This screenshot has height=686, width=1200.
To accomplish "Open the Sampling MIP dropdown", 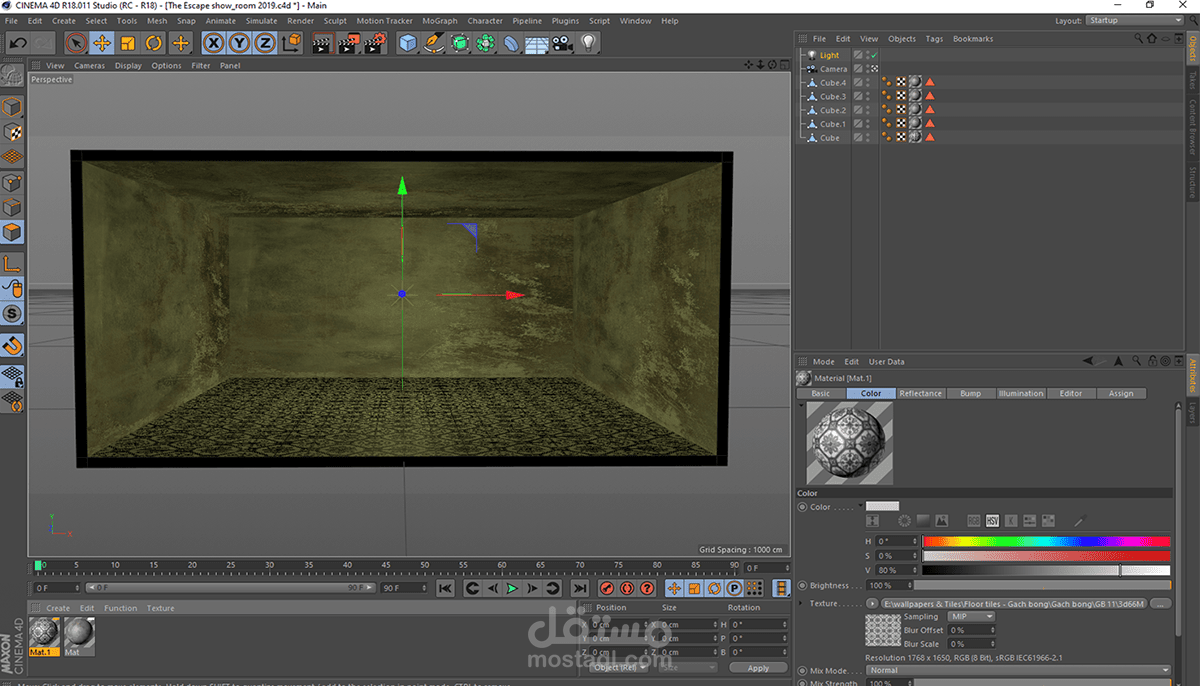I will pos(971,617).
